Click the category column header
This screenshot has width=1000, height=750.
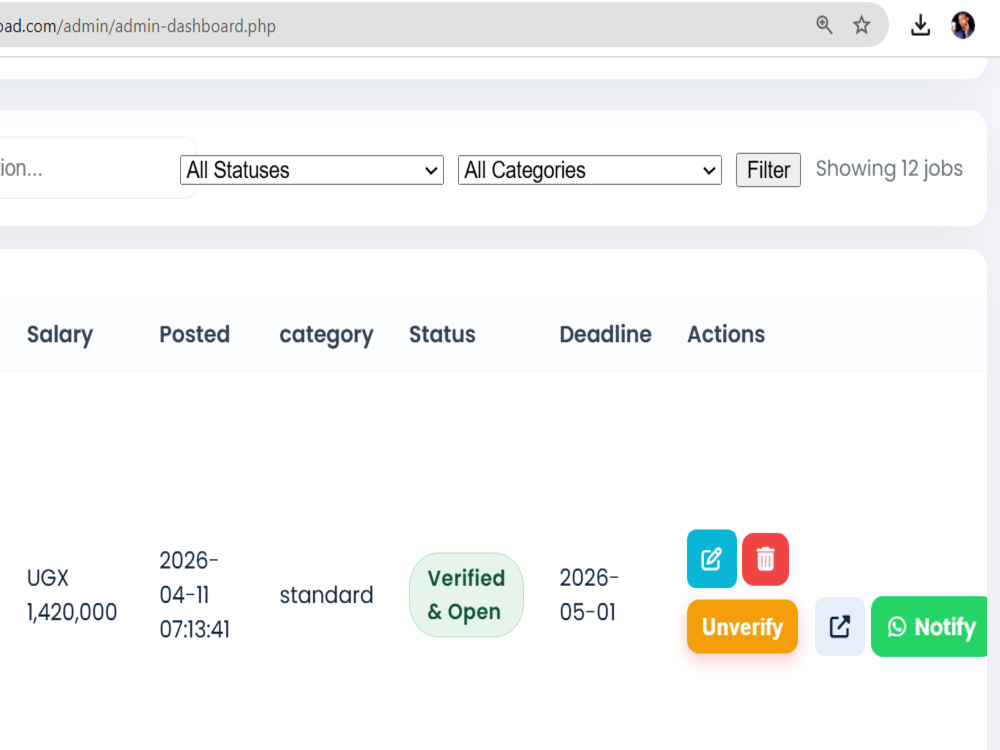coord(327,335)
